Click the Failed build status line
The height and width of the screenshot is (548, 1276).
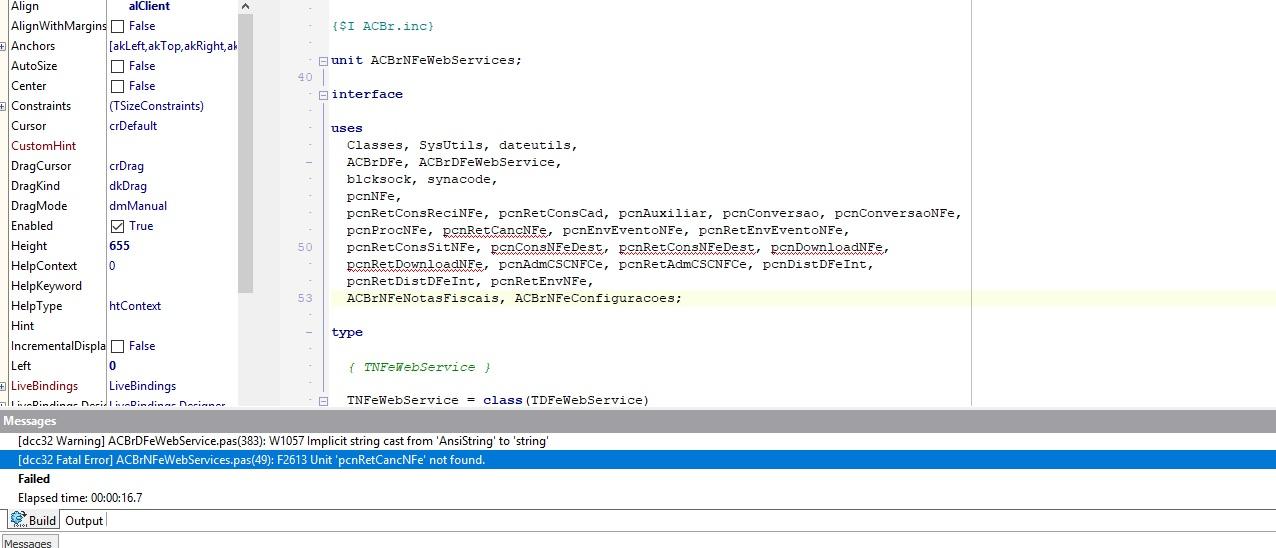pos(638,479)
